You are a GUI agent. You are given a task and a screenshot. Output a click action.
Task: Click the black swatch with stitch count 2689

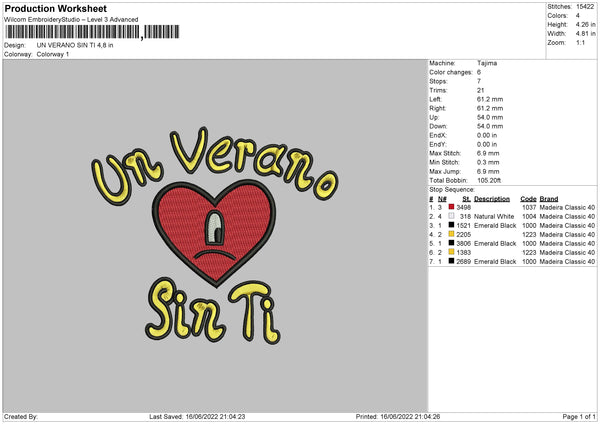tap(452, 261)
